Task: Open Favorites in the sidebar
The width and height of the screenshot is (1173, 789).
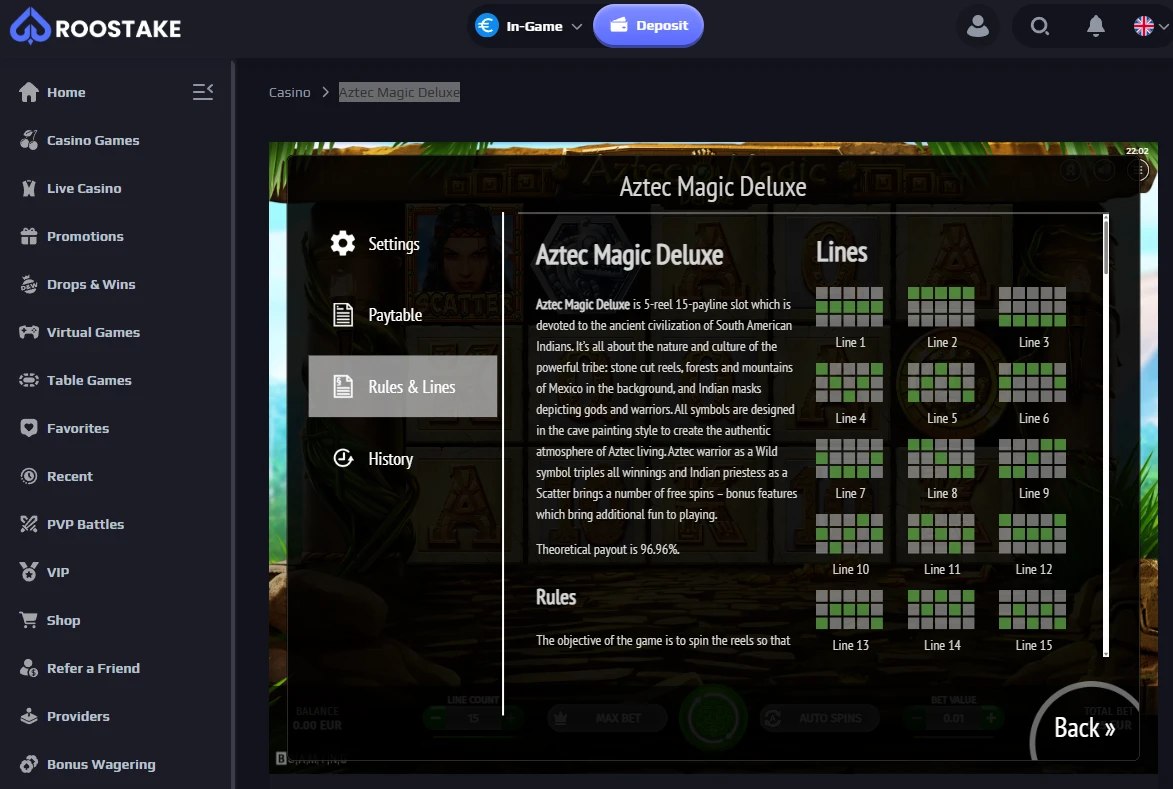Action: click(x=78, y=429)
